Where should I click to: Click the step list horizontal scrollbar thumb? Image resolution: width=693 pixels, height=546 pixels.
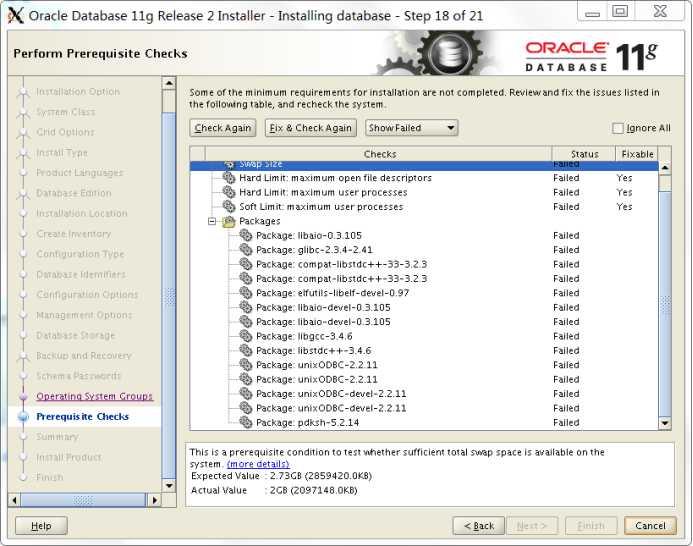(84, 500)
